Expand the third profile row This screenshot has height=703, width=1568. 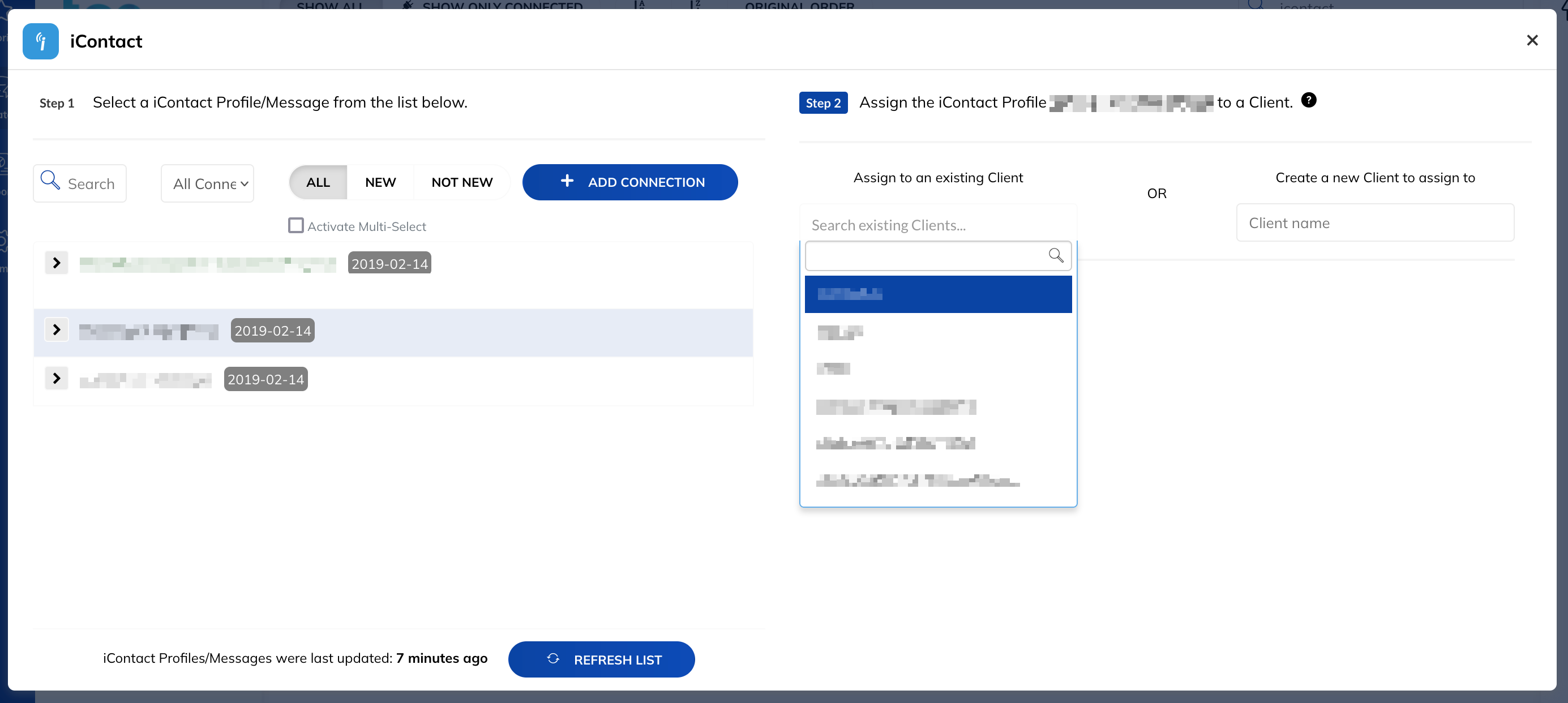(x=57, y=379)
